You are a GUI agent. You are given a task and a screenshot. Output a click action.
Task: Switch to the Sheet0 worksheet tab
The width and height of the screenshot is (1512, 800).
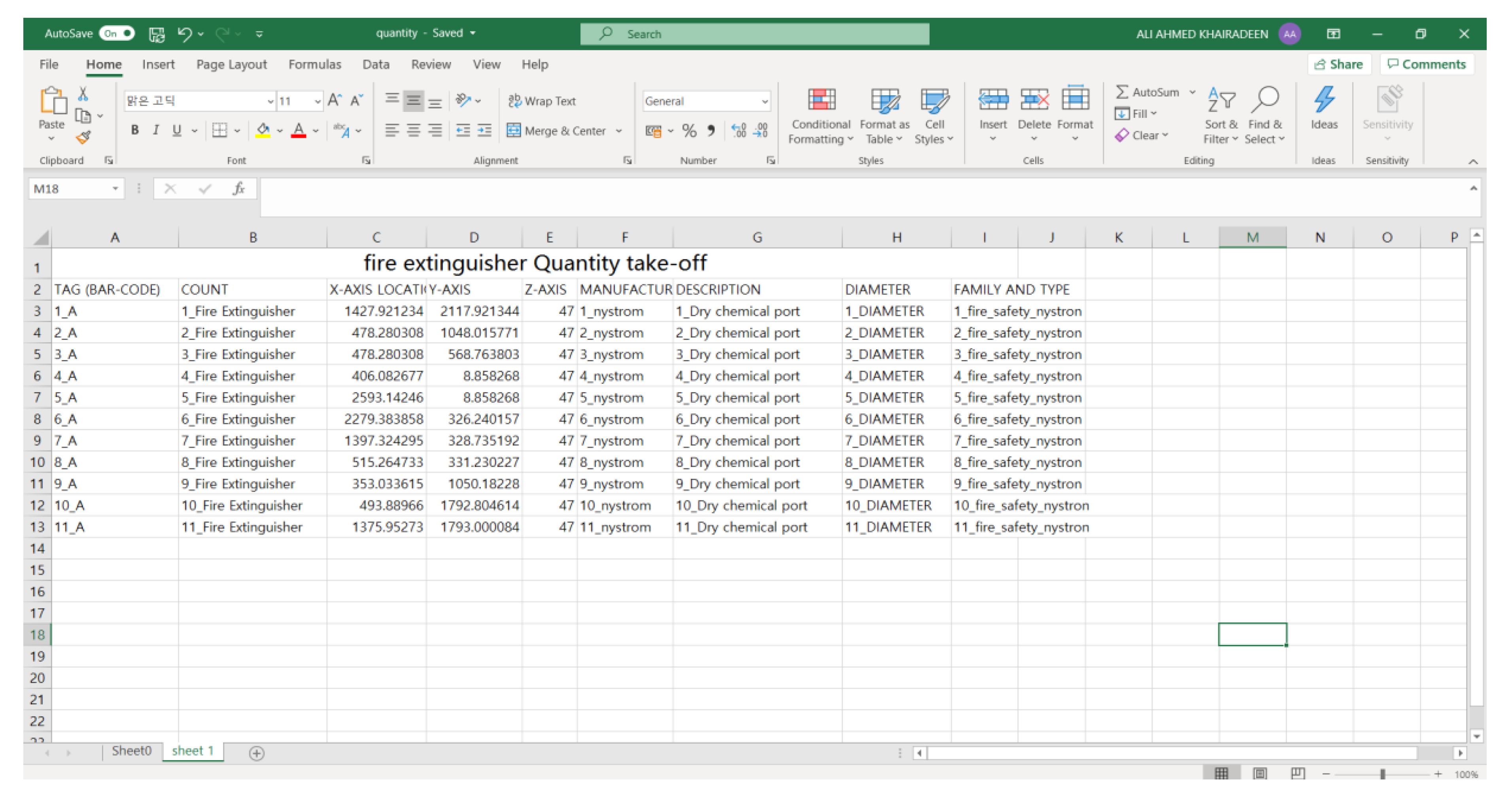[132, 751]
